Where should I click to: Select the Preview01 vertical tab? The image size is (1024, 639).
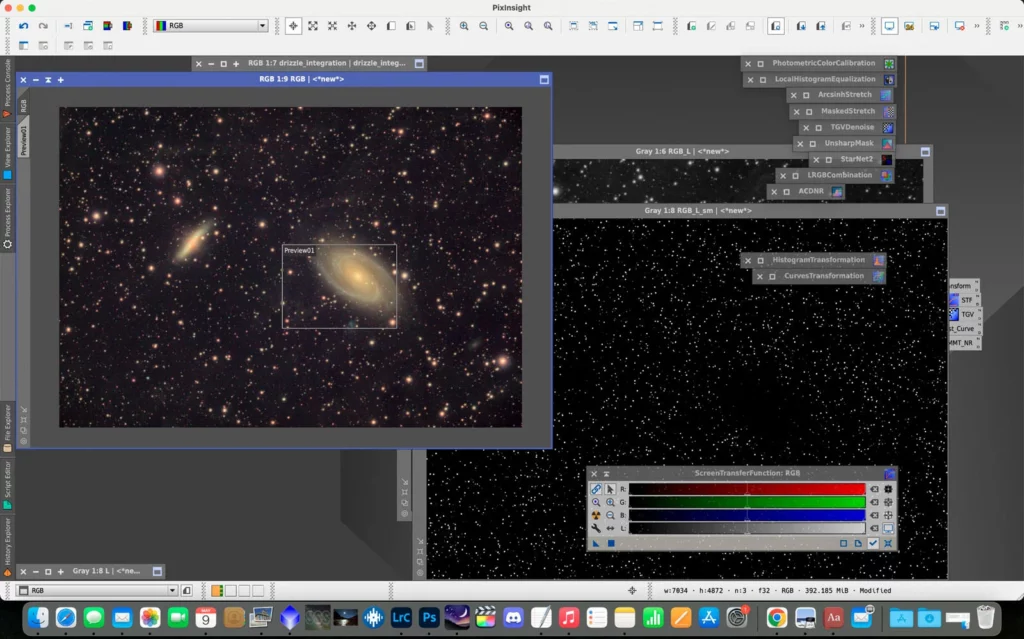(24, 138)
